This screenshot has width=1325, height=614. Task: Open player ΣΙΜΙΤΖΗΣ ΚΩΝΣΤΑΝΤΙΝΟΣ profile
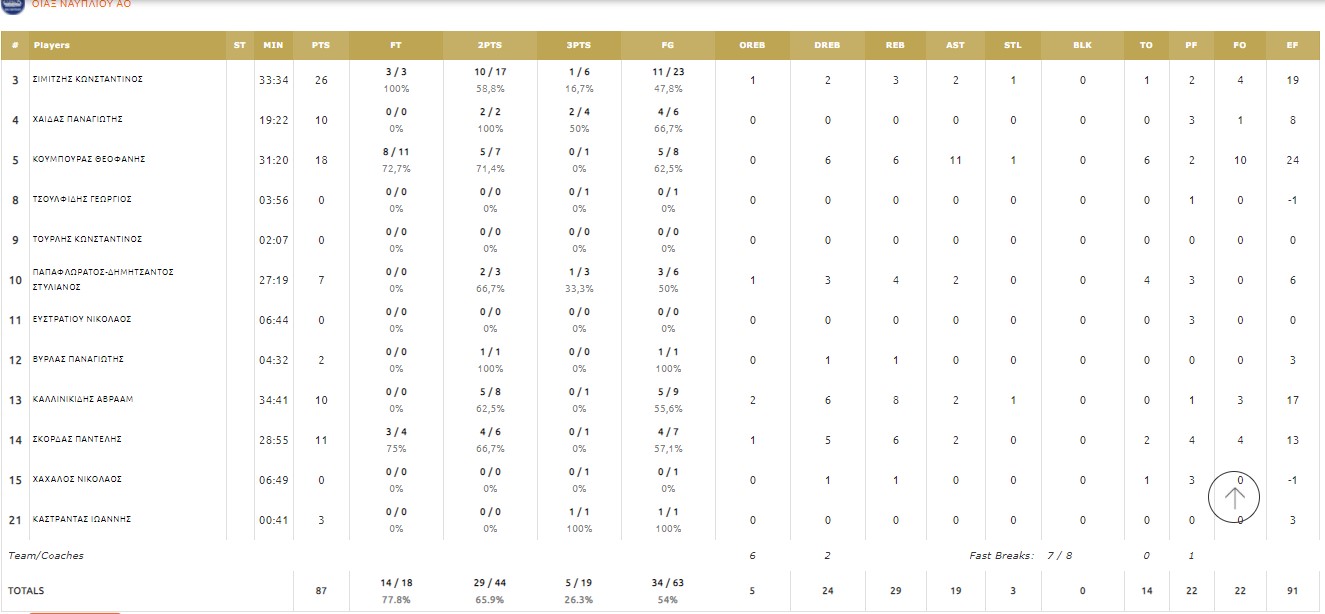point(88,79)
